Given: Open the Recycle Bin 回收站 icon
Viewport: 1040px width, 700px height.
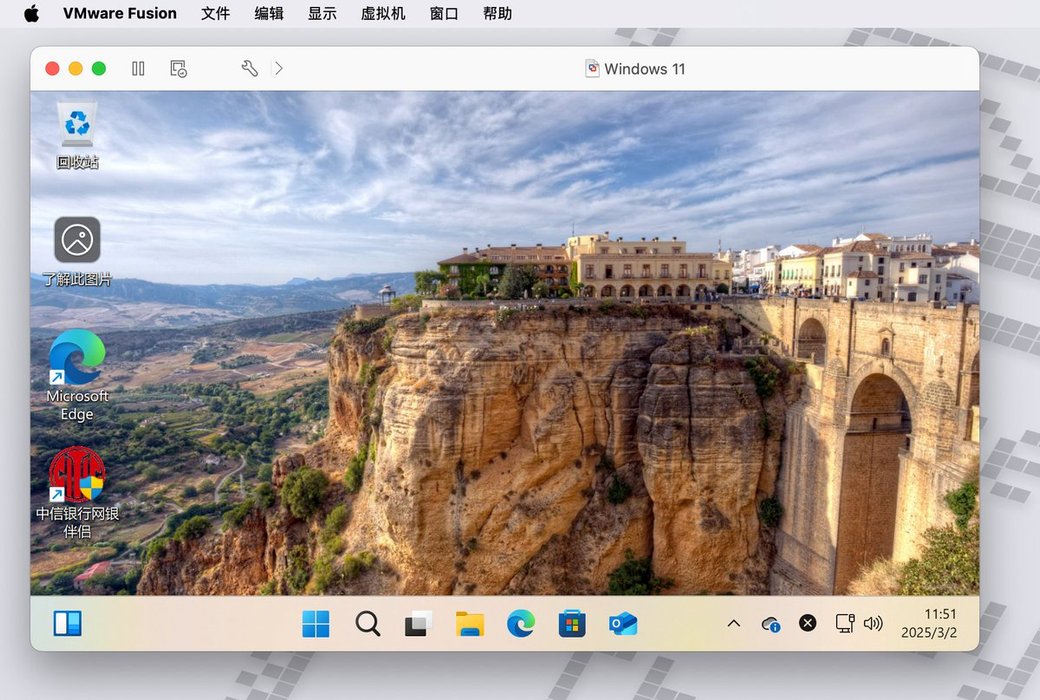Looking at the screenshot, I should 77,136.
